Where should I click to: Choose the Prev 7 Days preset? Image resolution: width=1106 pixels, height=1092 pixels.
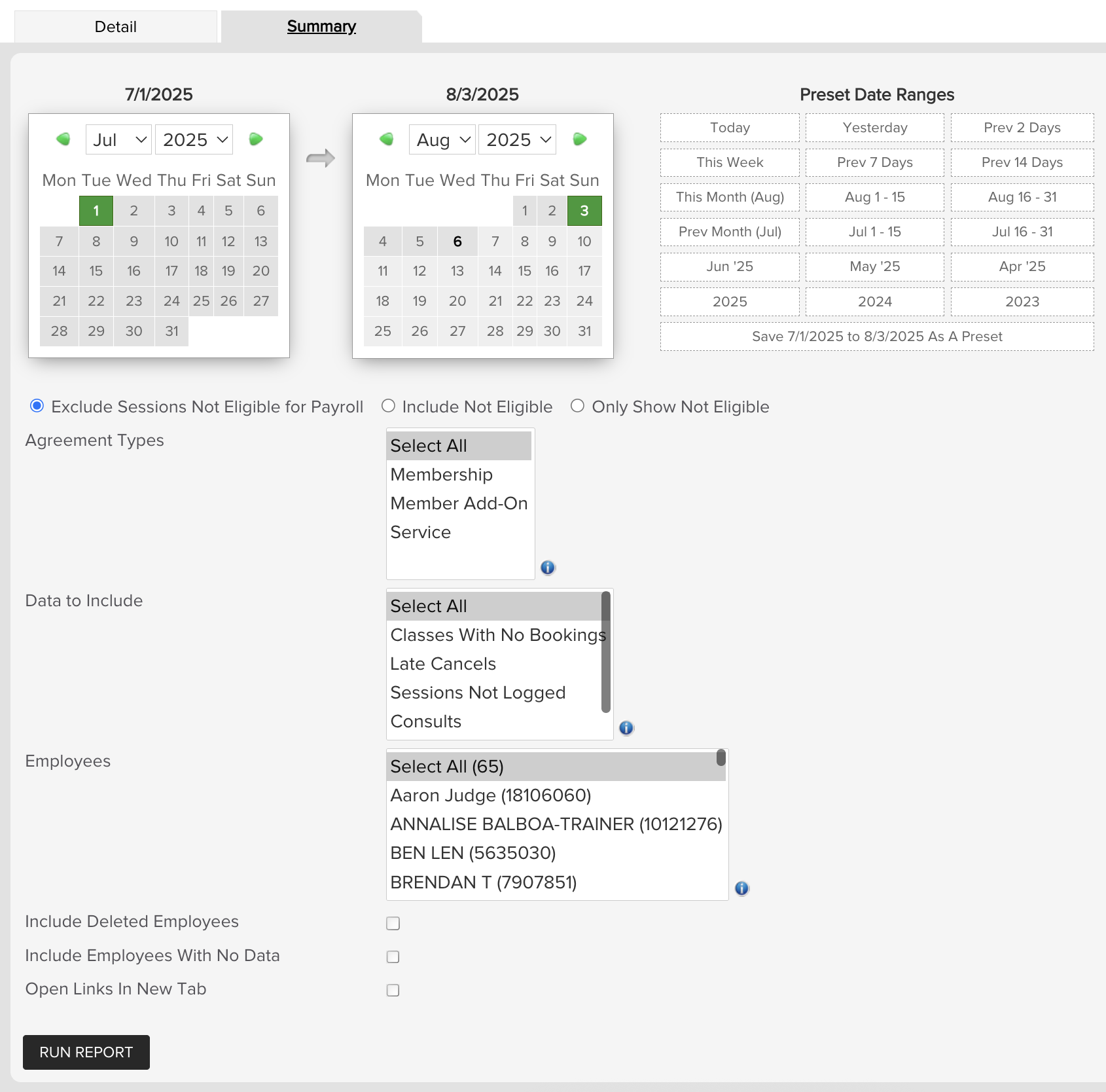pos(875,162)
